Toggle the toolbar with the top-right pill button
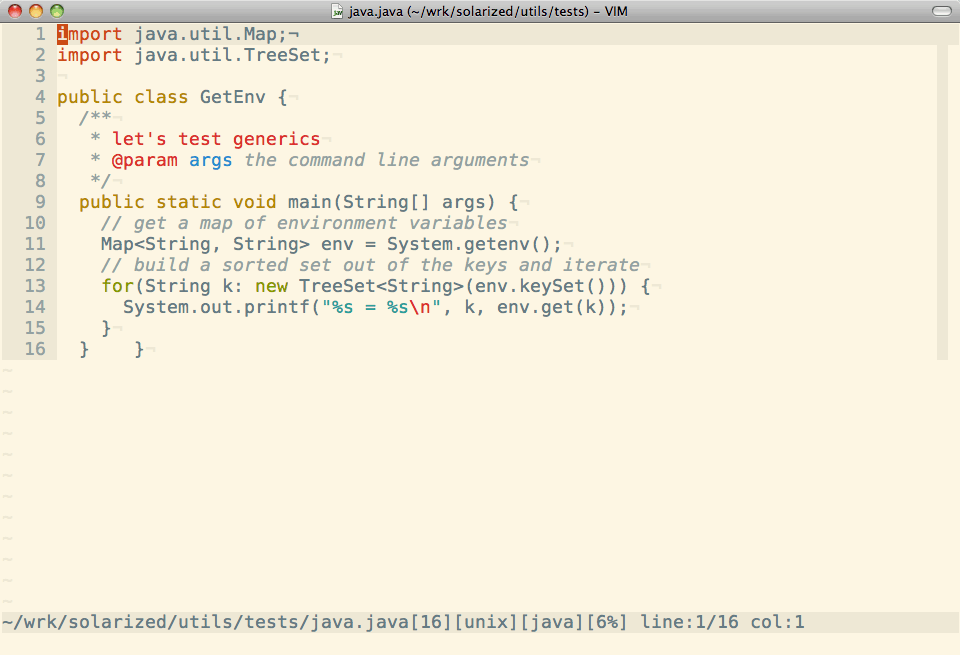This screenshot has height=655, width=960. pyautogui.click(x=941, y=11)
